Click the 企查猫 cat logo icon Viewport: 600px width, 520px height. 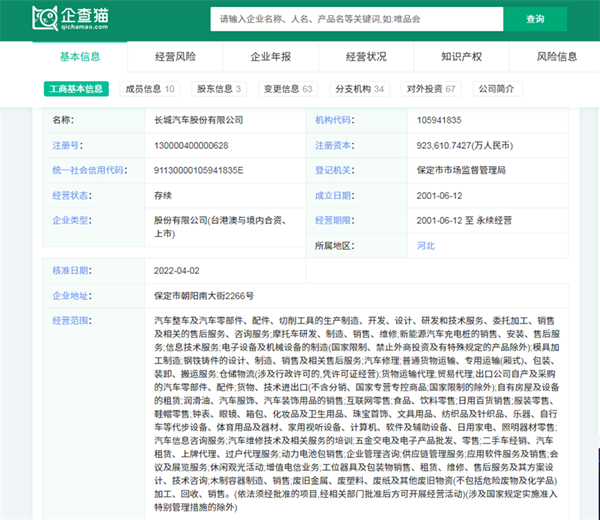click(x=44, y=17)
